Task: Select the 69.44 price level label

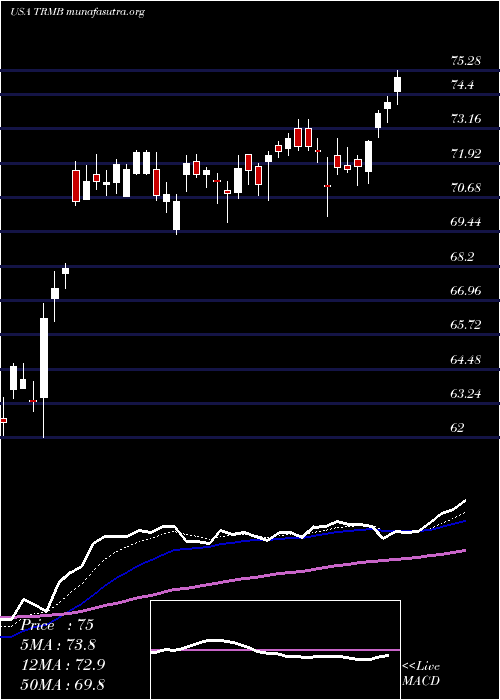Action: pyautogui.click(x=466, y=221)
